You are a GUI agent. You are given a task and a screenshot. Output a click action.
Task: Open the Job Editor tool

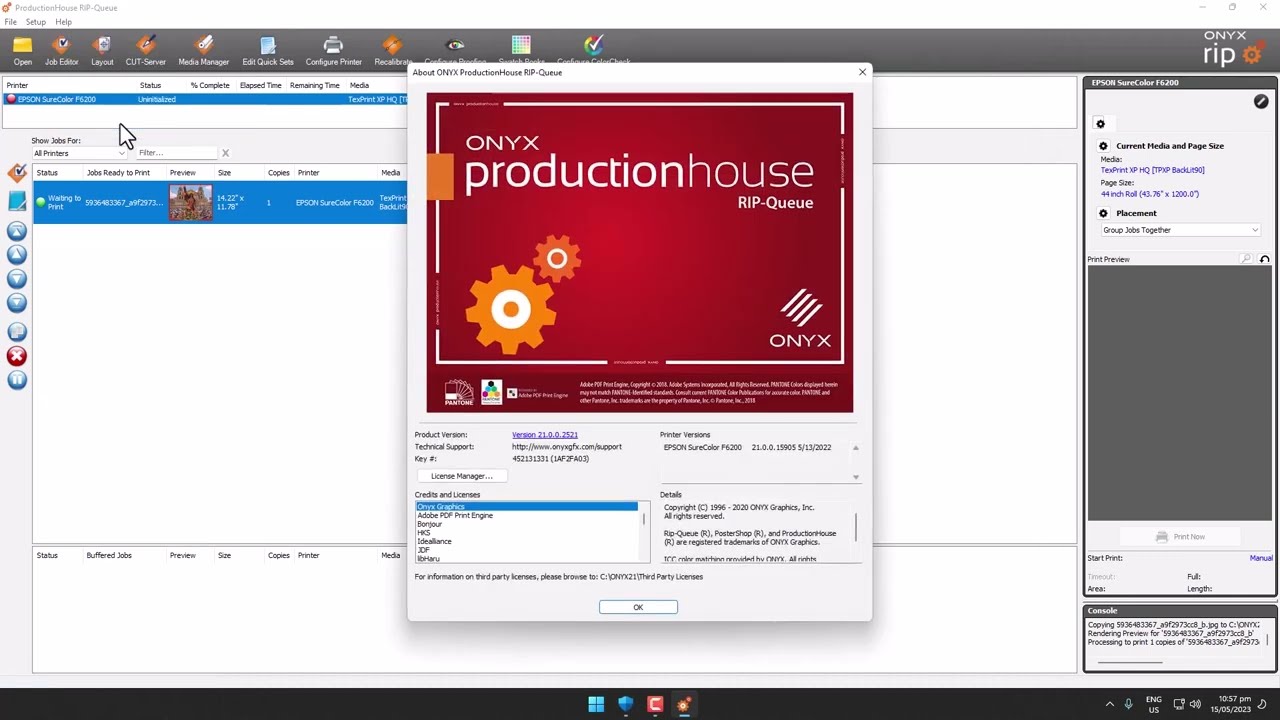coord(61,50)
